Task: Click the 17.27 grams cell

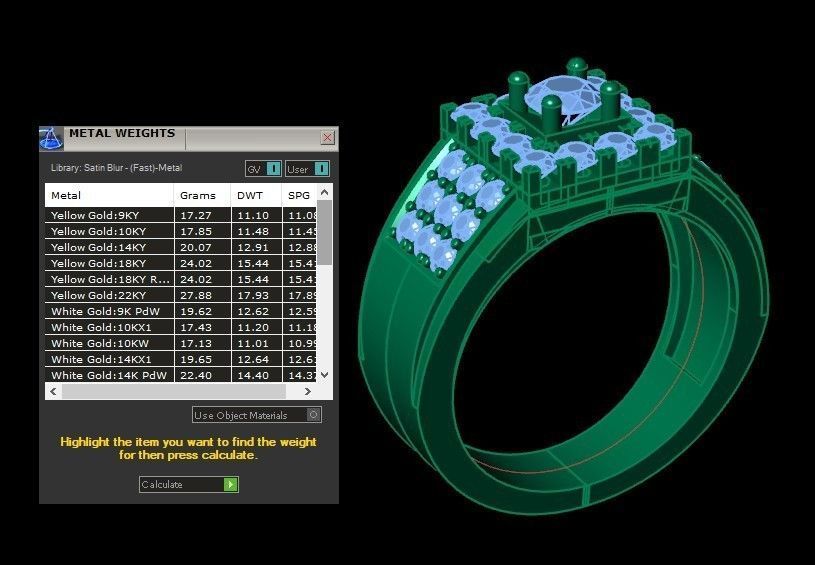Action: [x=203, y=215]
